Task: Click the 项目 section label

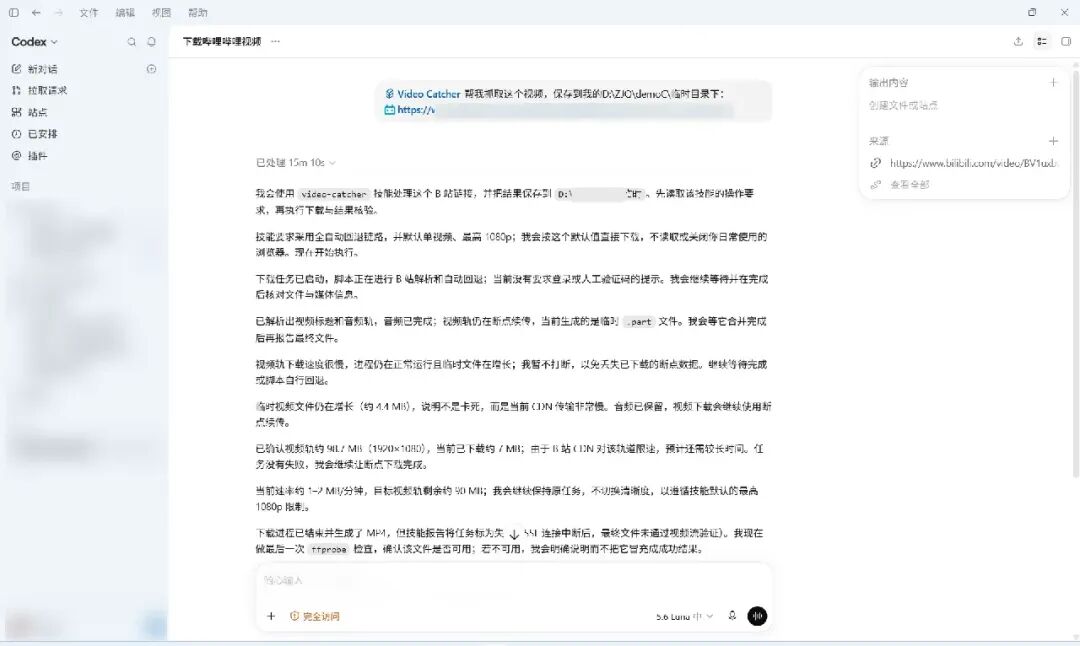Action: 21,186
